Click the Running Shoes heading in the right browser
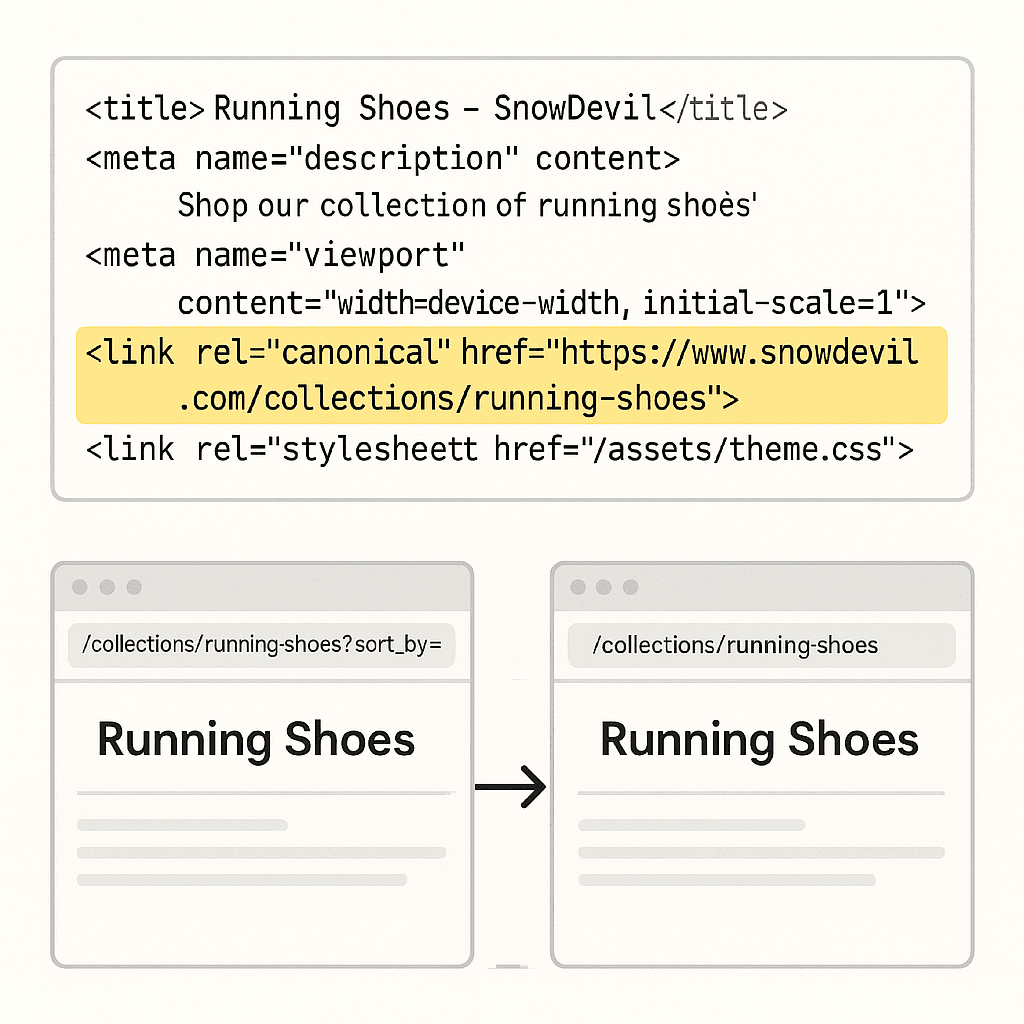 click(760, 740)
